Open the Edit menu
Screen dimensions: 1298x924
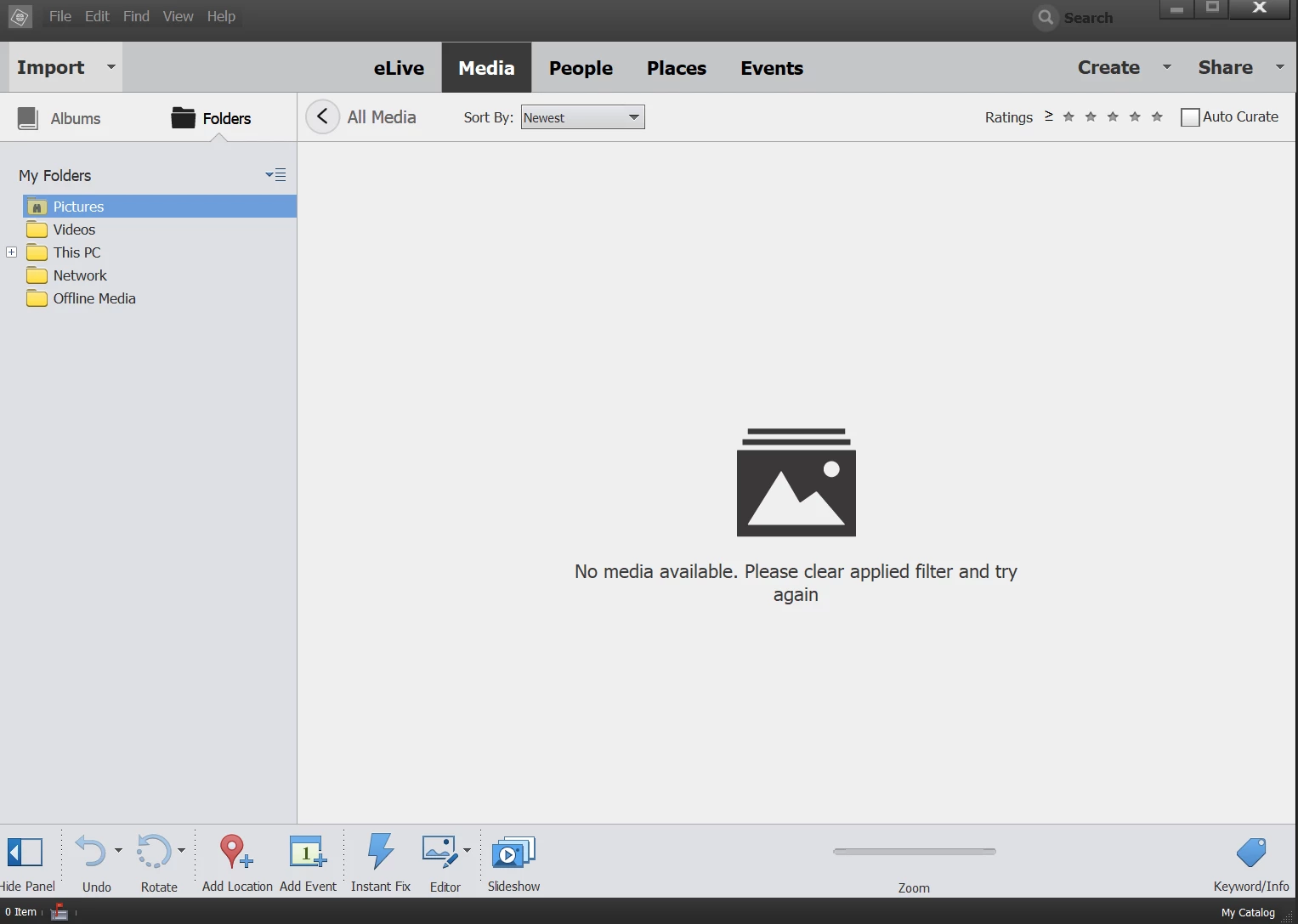pos(97,16)
